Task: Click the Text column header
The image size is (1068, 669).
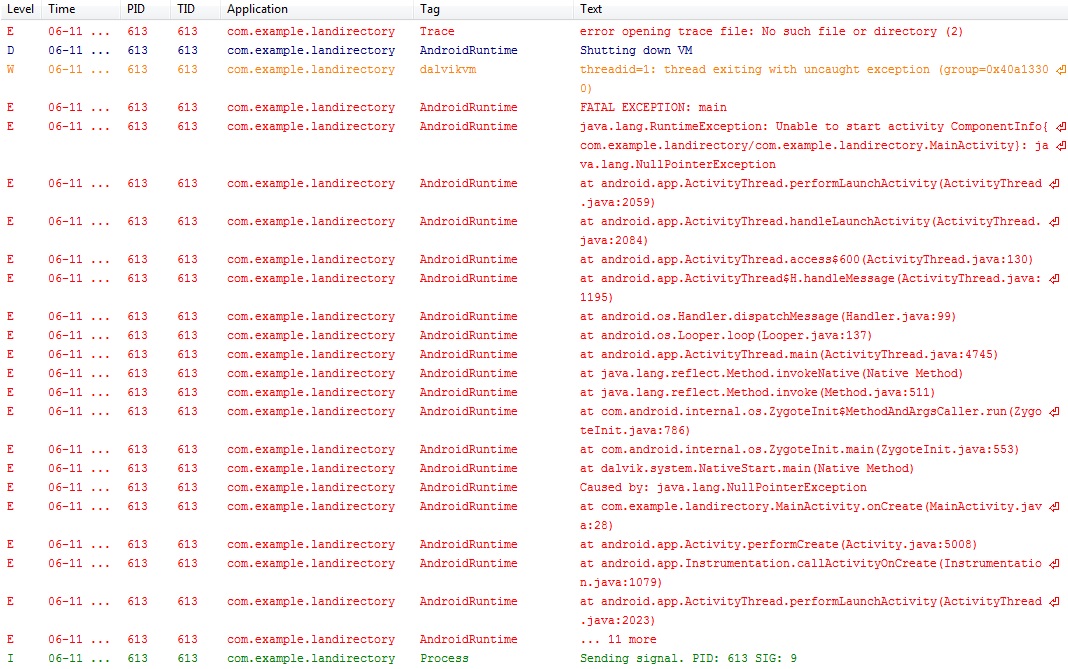Action: point(591,9)
